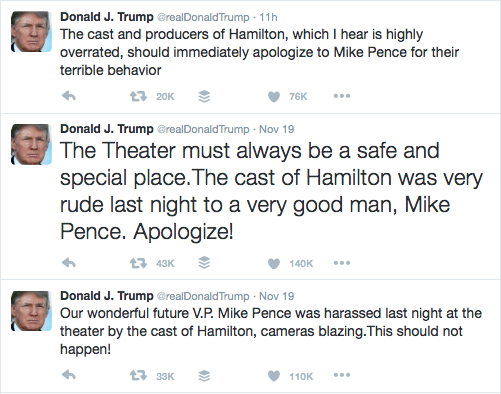Image resolution: width=501 pixels, height=394 pixels.
Task: Reply to the 'Theater must always be safe' tweet
Action: 69,263
